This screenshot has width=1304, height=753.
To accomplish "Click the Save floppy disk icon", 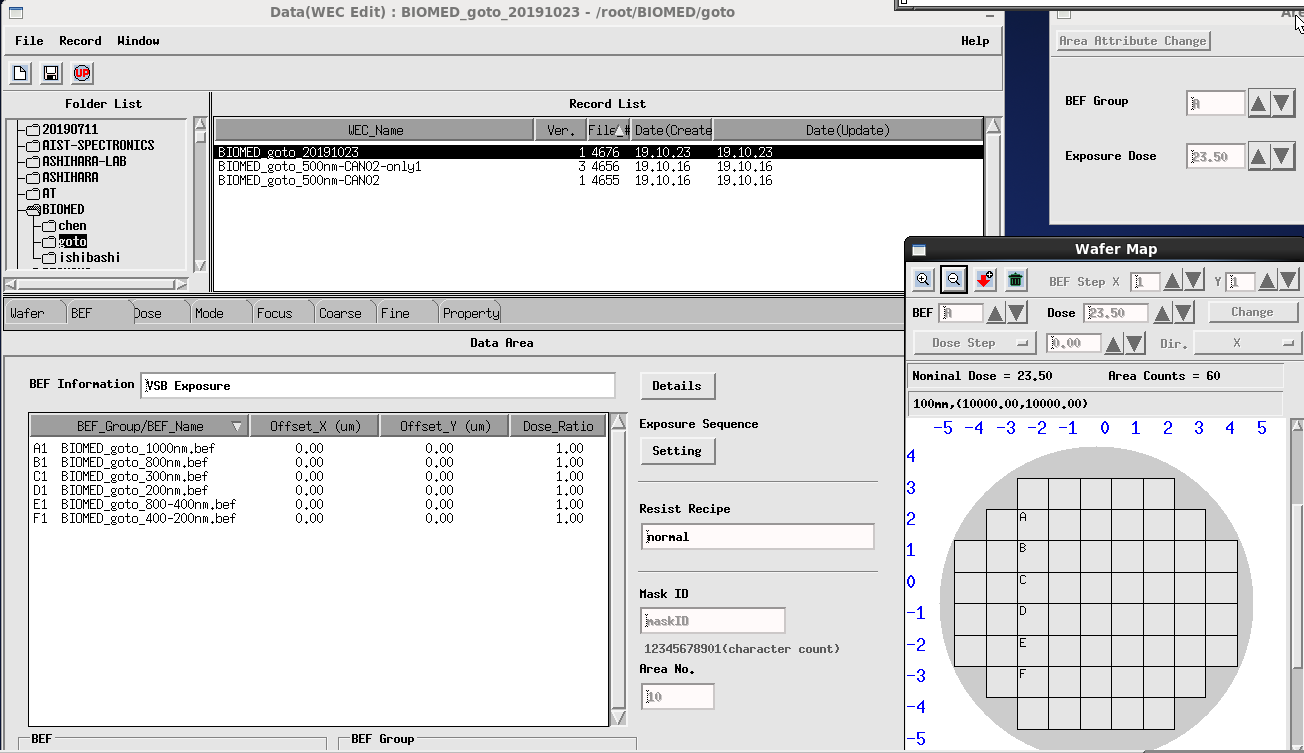I will [x=51, y=73].
